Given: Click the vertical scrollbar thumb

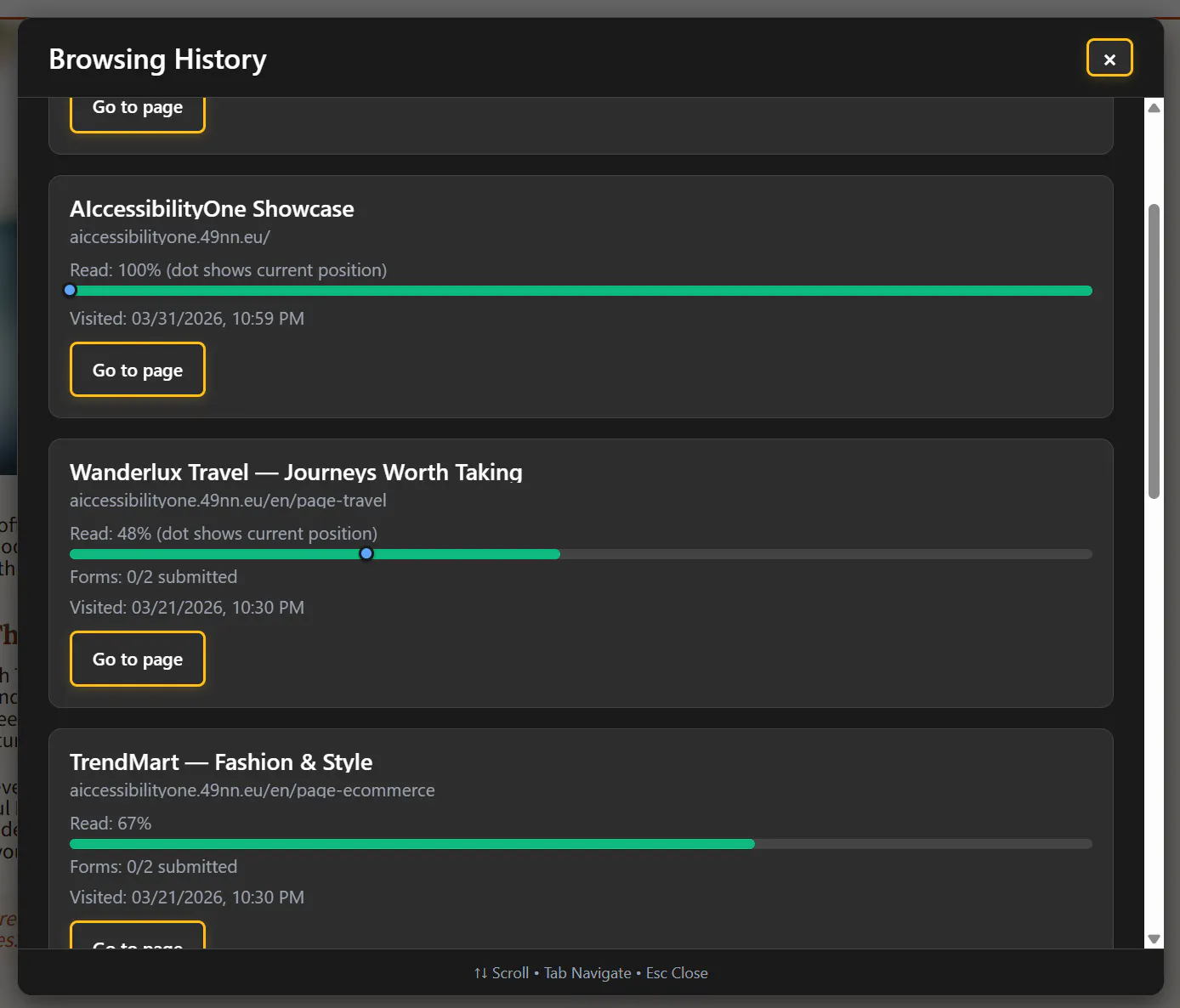Looking at the screenshot, I should 1154,351.
